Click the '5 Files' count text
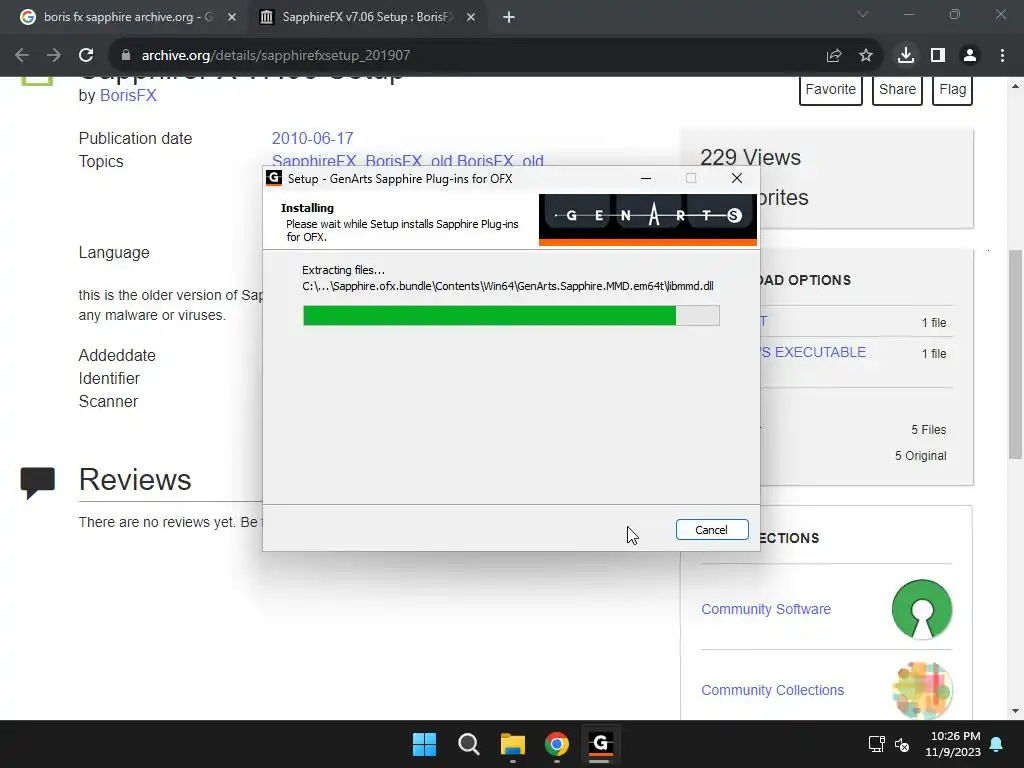The image size is (1024, 768). coord(929,430)
